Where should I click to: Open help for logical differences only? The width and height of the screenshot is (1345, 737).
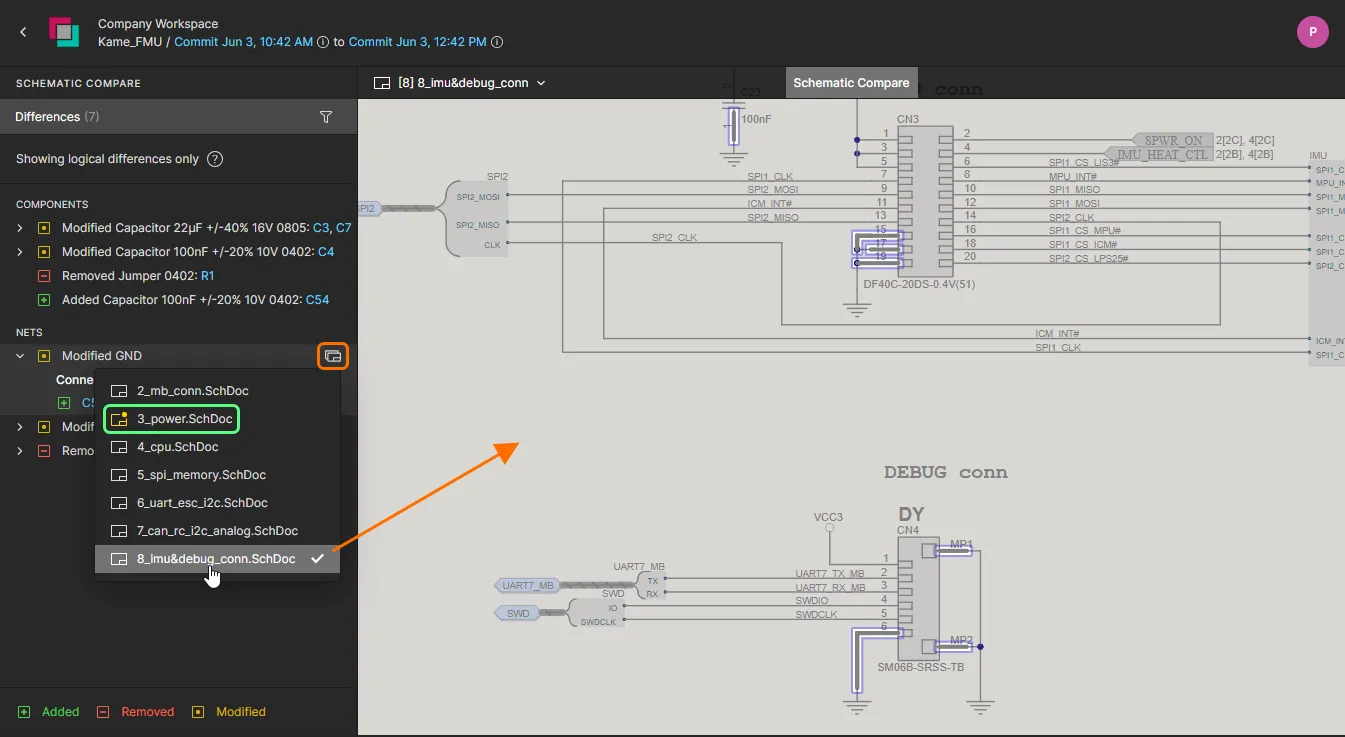click(215, 159)
